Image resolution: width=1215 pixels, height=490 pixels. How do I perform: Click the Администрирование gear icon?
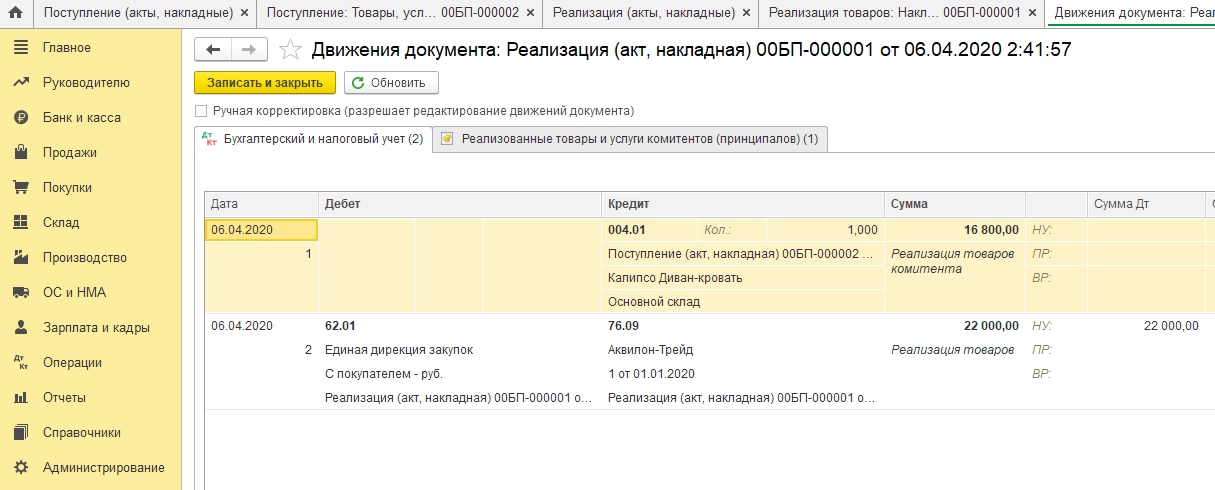(20, 467)
